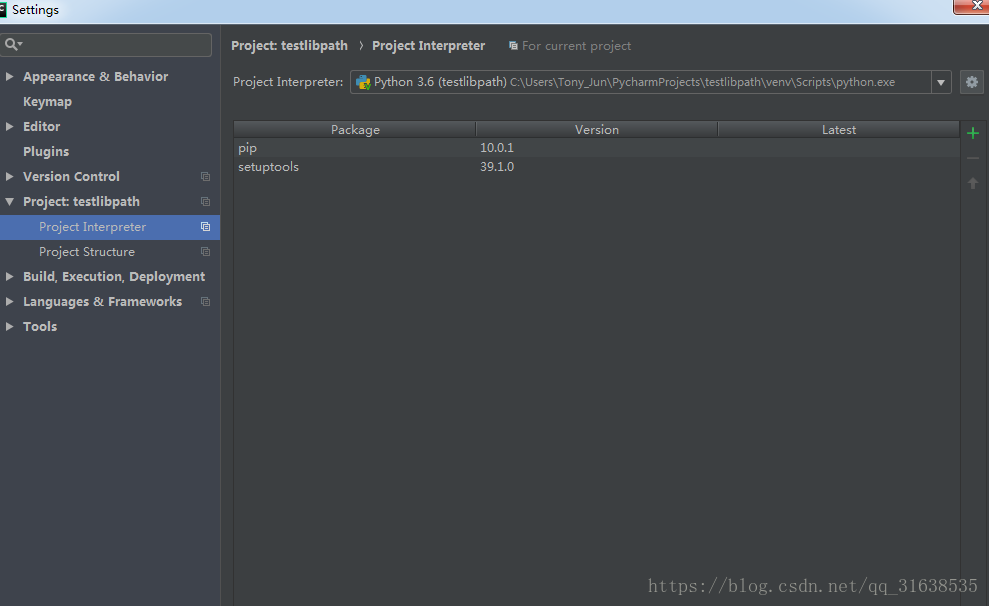
Task: Expand the Tools section arrow
Action: pos(9,326)
